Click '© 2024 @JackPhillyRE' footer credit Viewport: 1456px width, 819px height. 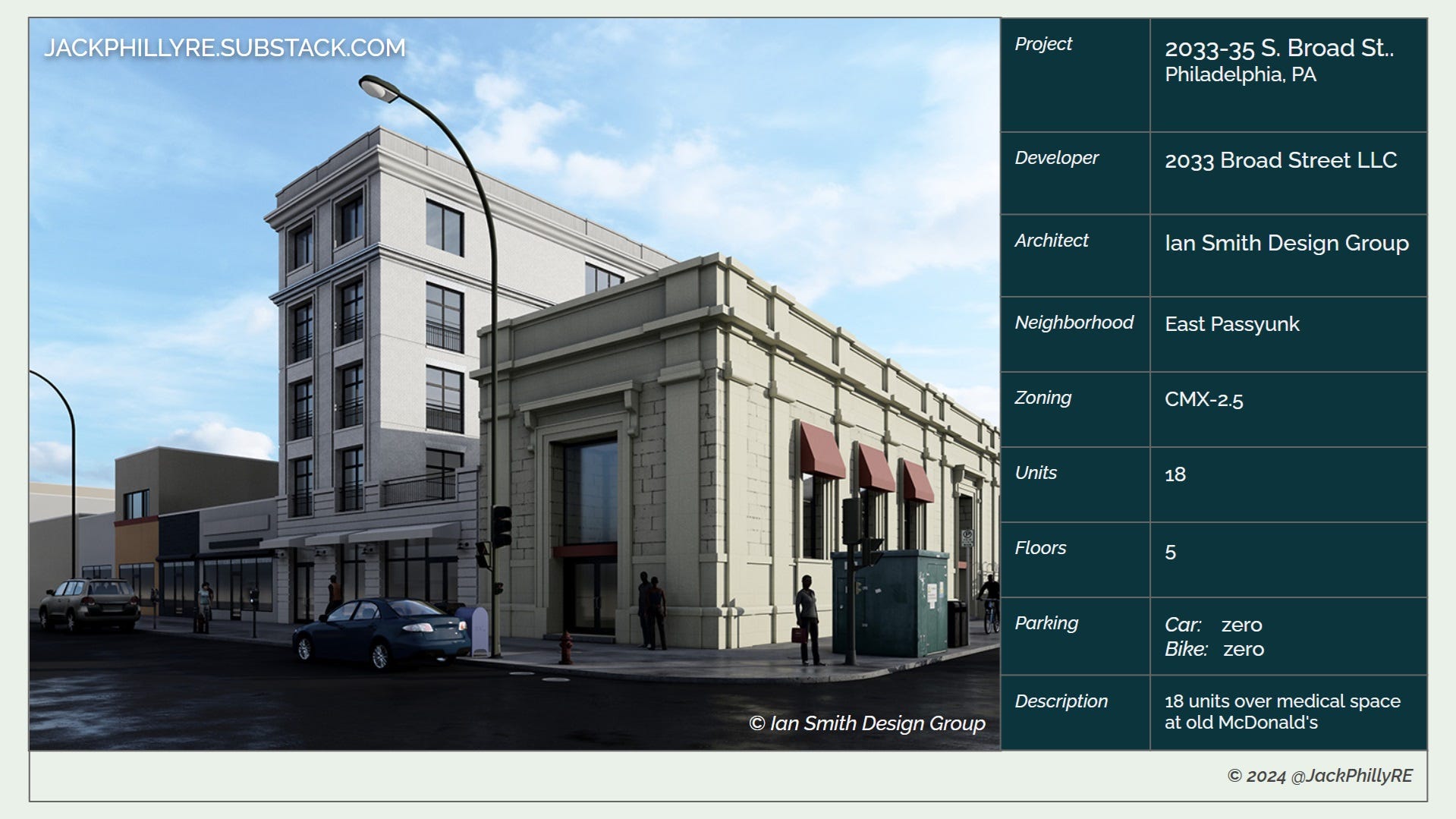click(x=1320, y=776)
